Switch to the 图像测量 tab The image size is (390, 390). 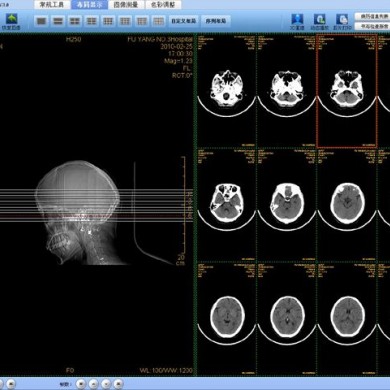(126, 5)
